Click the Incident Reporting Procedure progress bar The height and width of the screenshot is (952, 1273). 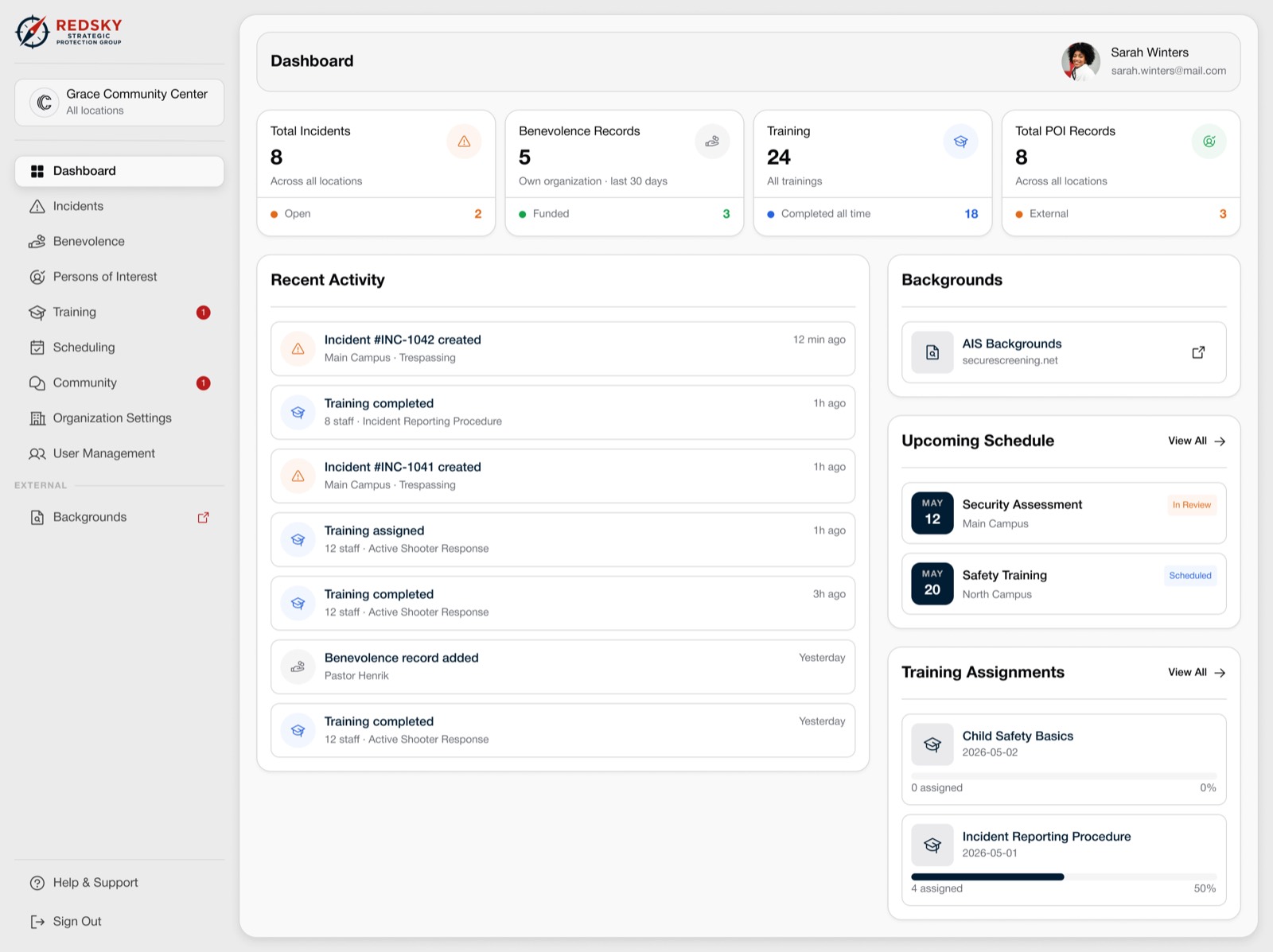click(1064, 876)
